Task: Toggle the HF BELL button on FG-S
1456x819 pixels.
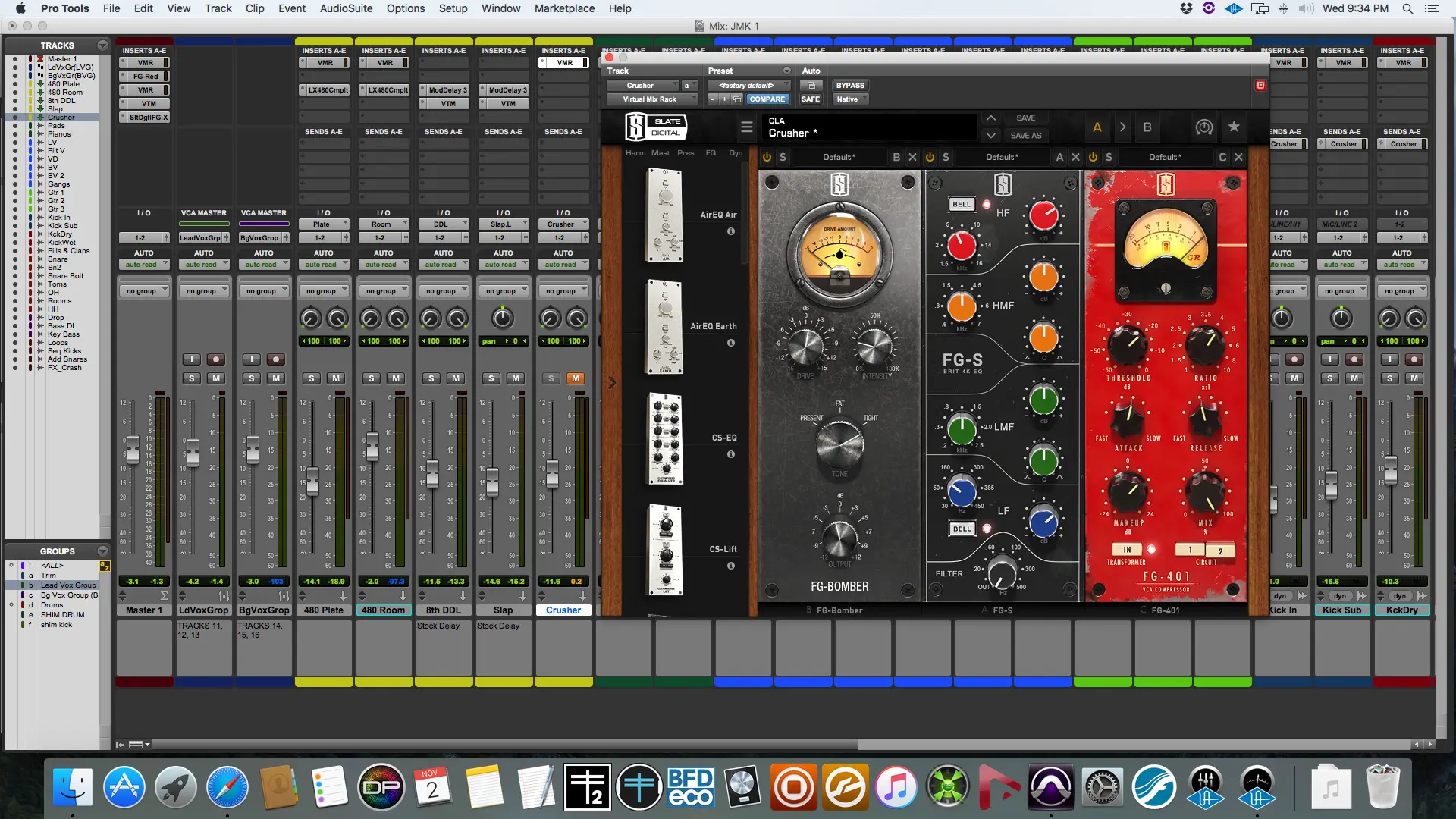Action: (x=962, y=204)
